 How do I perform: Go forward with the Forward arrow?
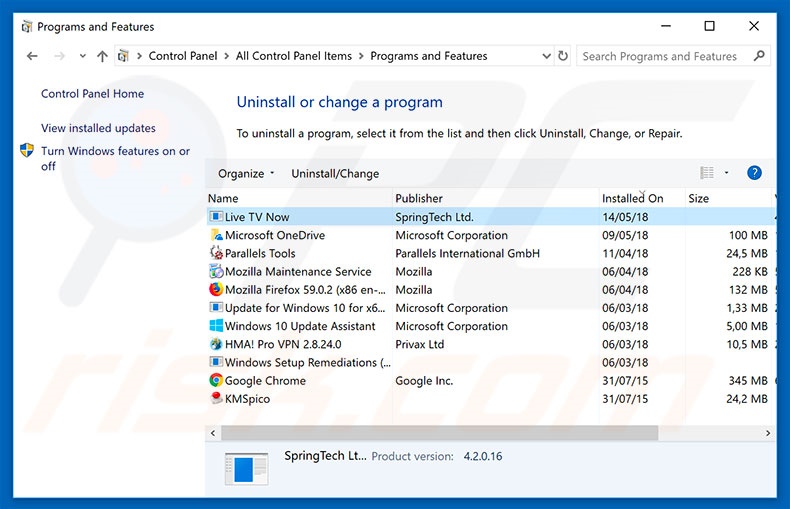click(59, 56)
